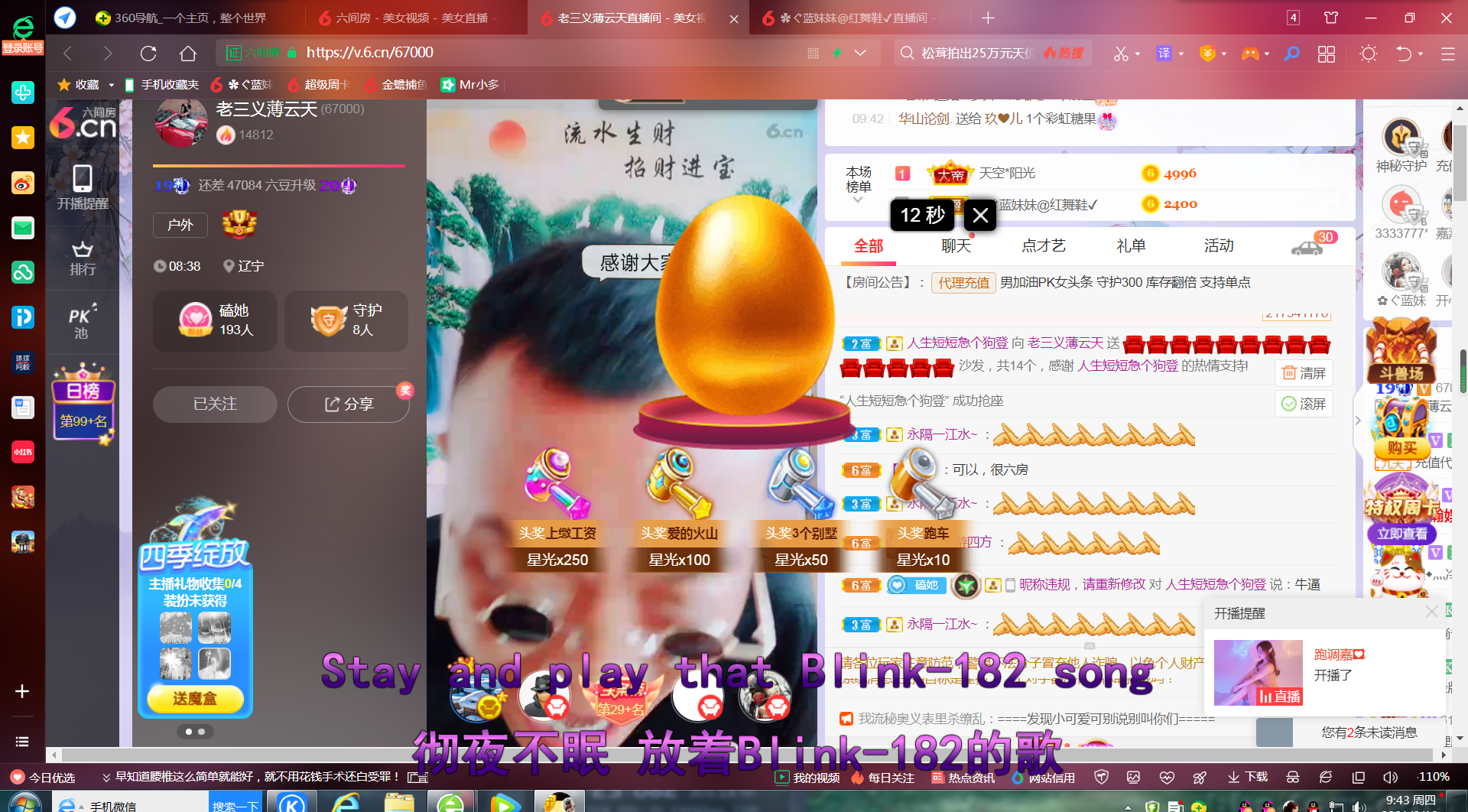Add a sidebar app with plus icon
The width and height of the screenshot is (1468, 812).
22,691
